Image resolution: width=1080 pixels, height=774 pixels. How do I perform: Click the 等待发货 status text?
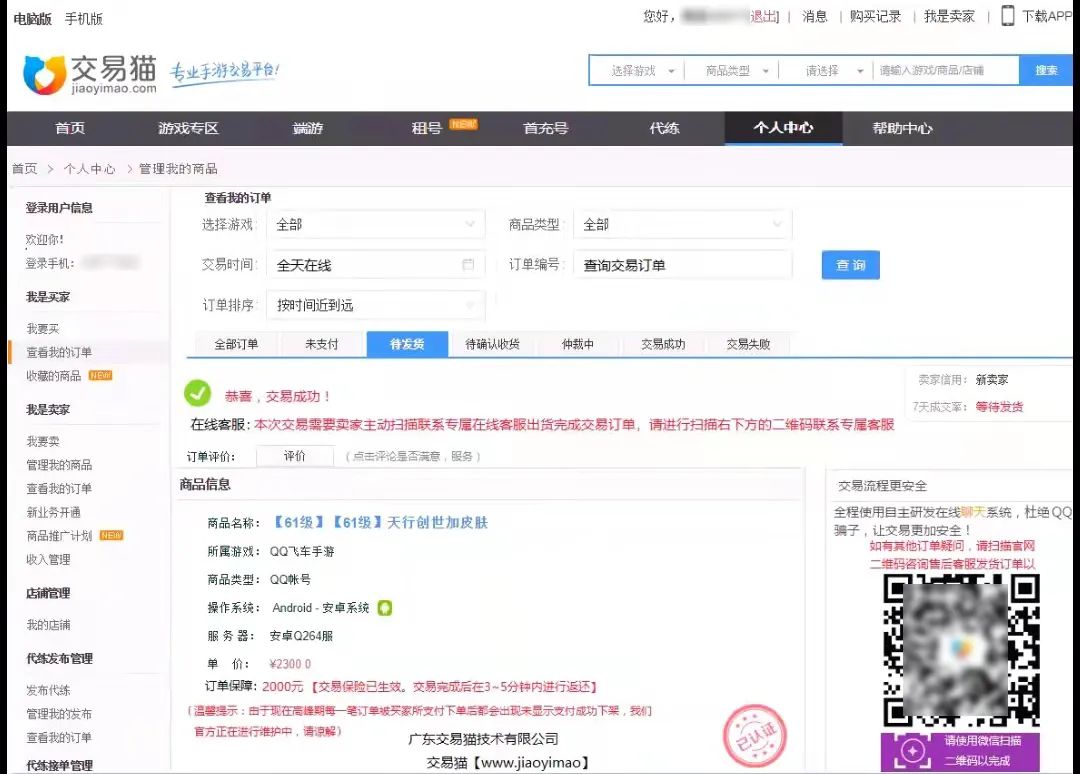(x=999, y=407)
